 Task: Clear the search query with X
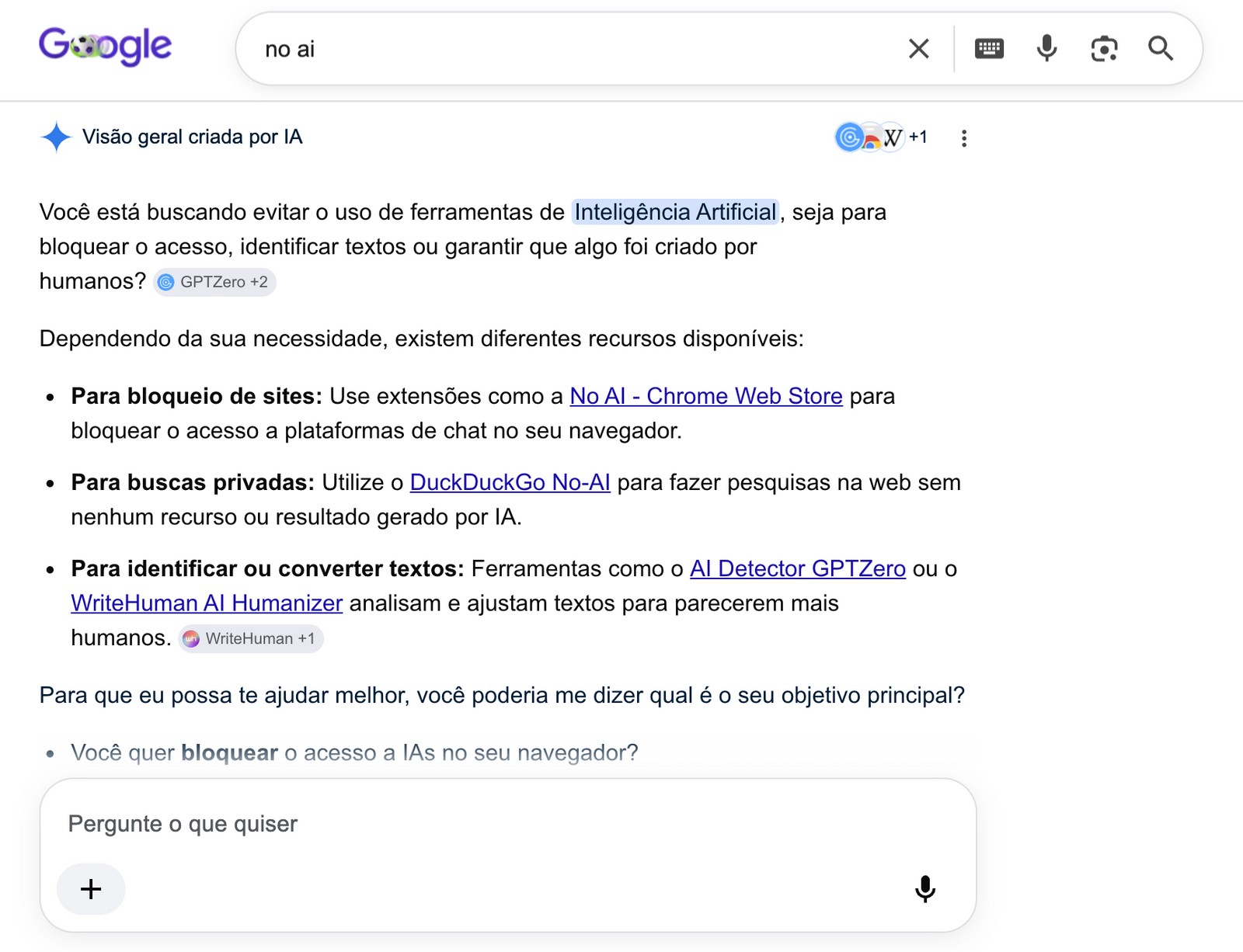[919, 49]
